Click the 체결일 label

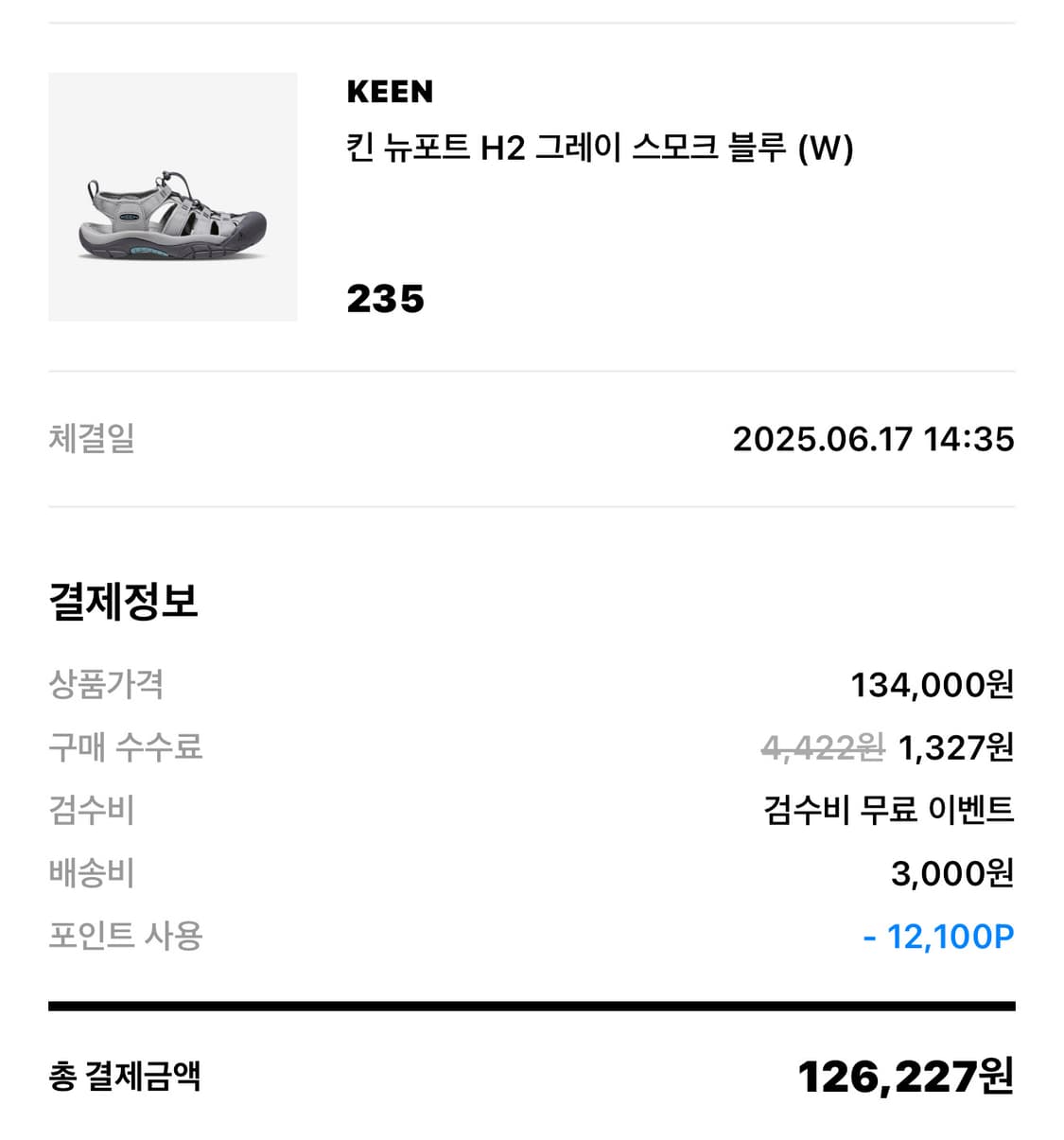(x=92, y=439)
